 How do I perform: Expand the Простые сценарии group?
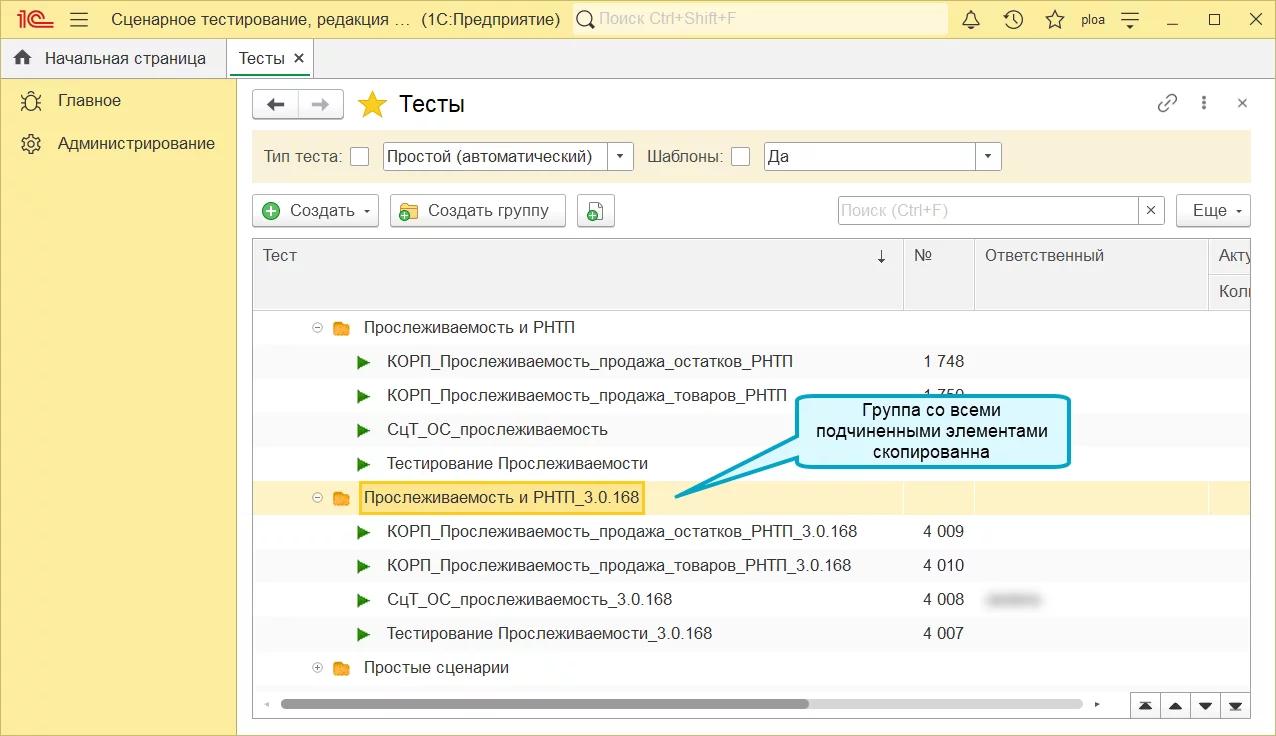(x=318, y=668)
